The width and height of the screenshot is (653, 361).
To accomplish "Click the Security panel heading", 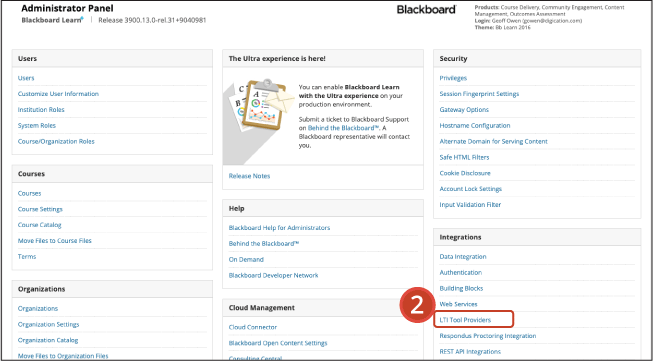I will point(453,59).
